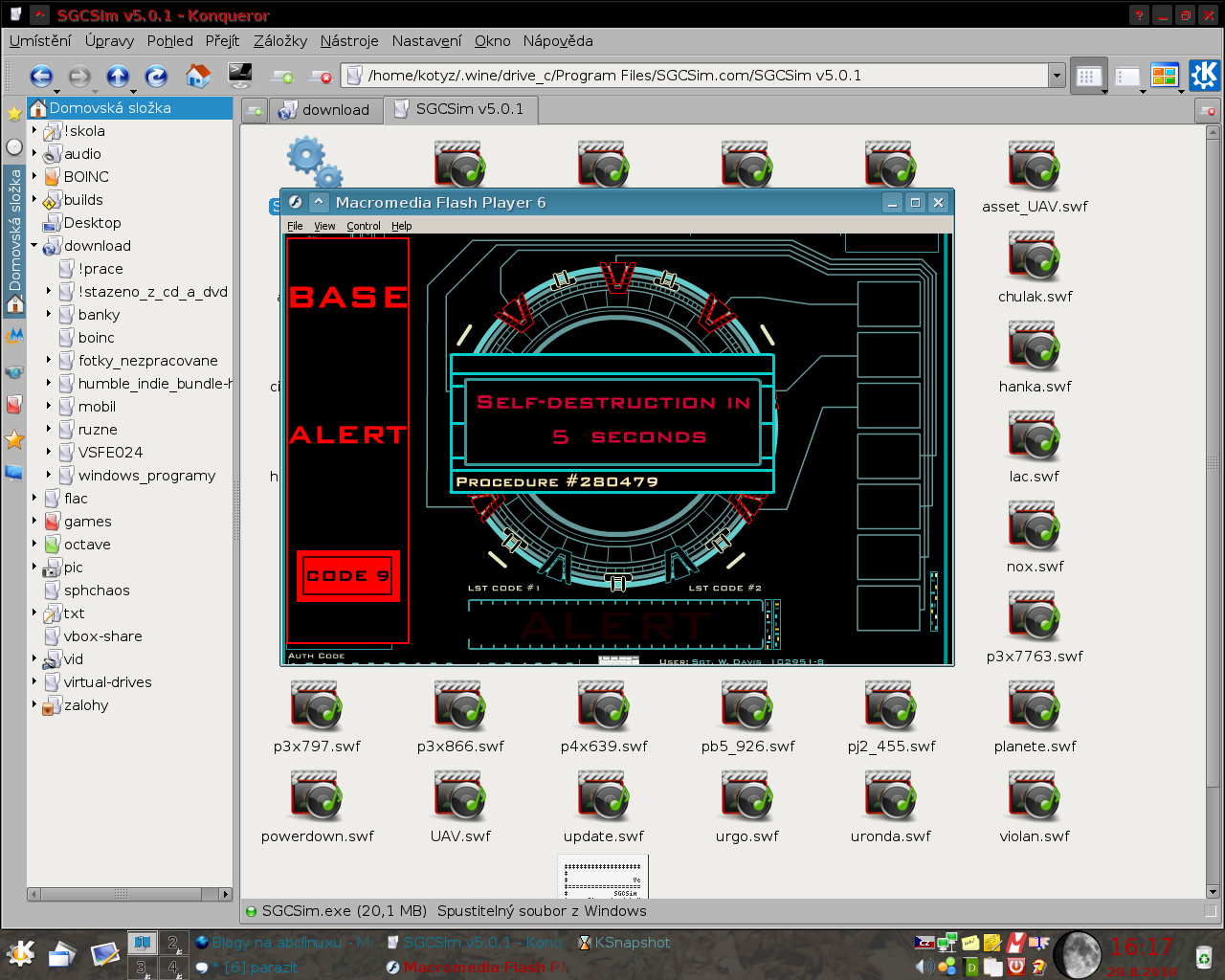1225x980 pixels.
Task: Open the location bar history dropdown arrow
Action: coord(1057,76)
